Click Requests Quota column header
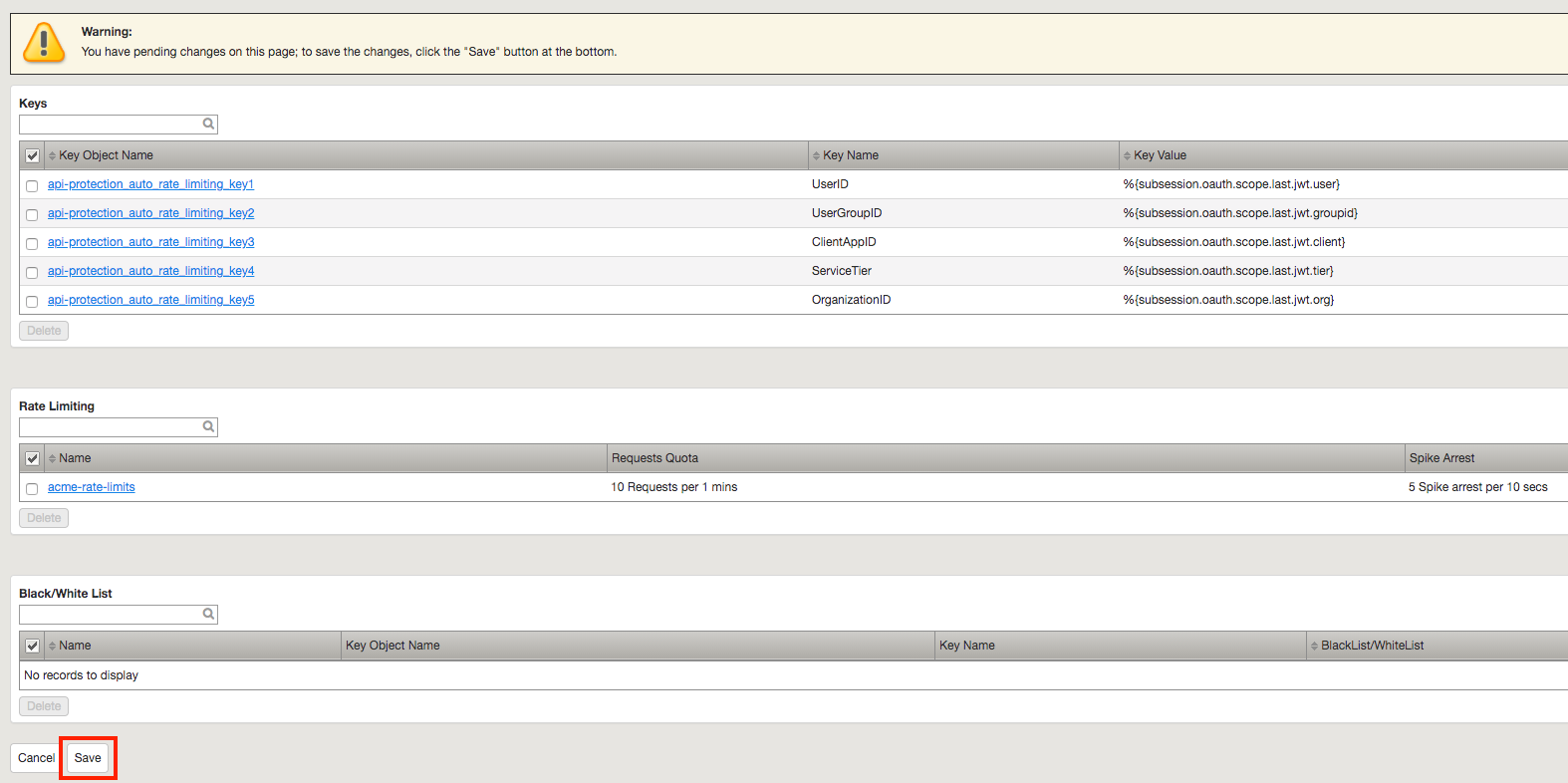The height and width of the screenshot is (783, 1568). tap(654, 458)
